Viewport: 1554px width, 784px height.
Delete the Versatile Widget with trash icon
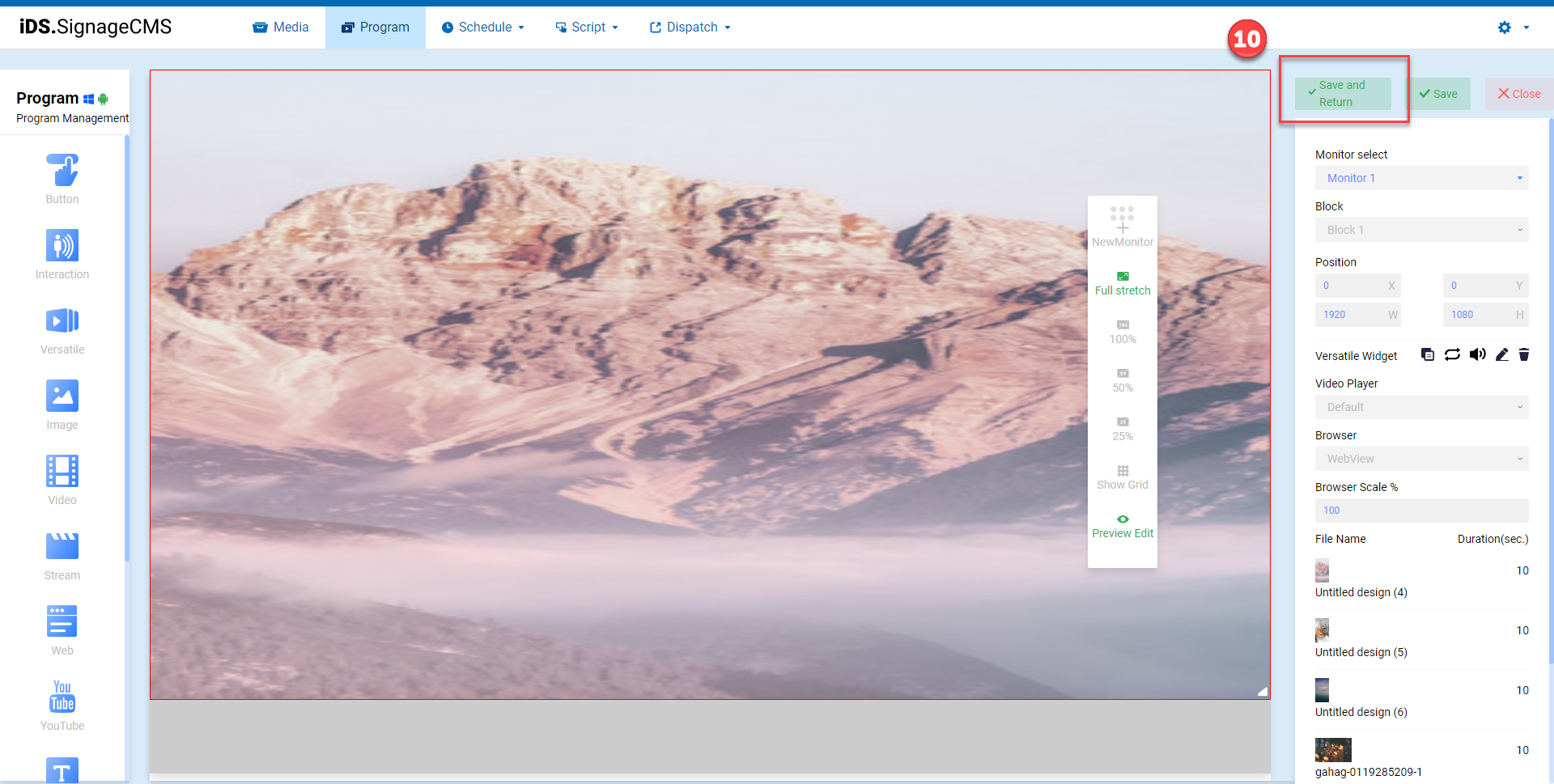point(1524,354)
